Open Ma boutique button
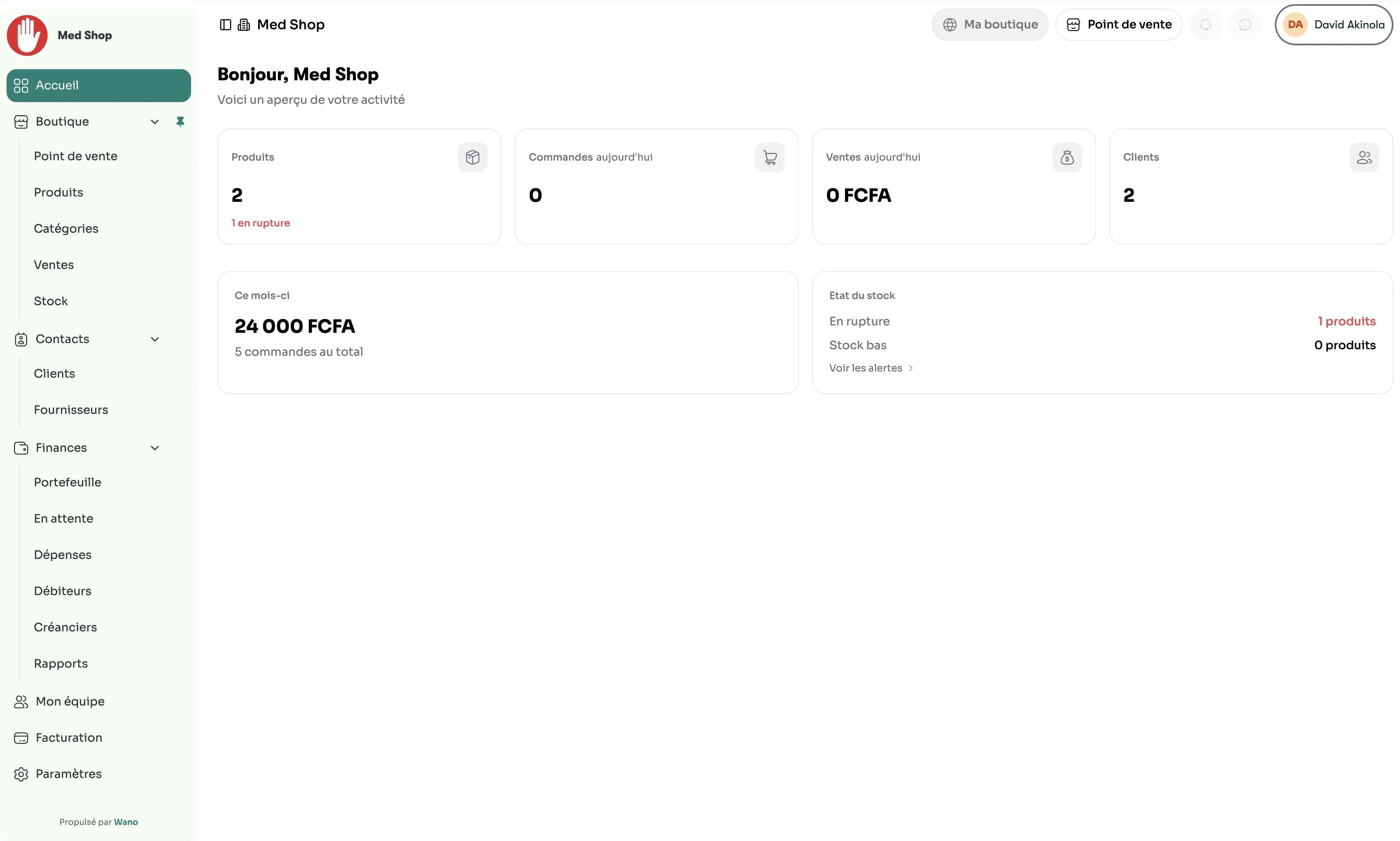Screen dimensions: 1400x841 tap(990, 24)
